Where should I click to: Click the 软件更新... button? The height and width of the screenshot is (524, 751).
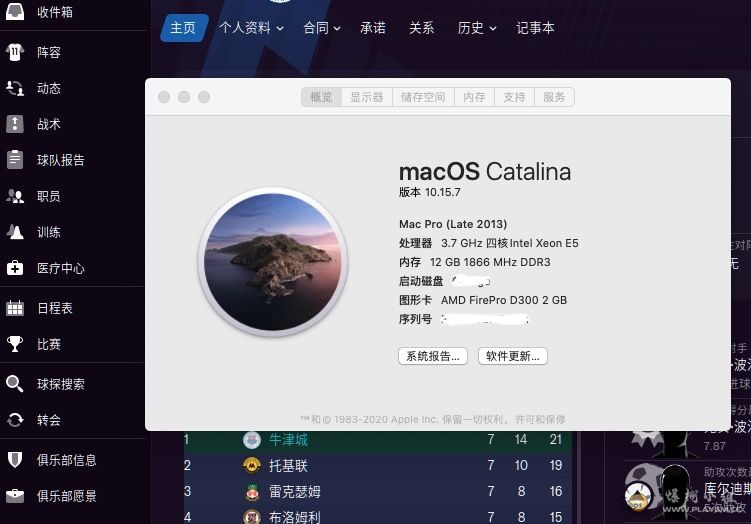(512, 356)
